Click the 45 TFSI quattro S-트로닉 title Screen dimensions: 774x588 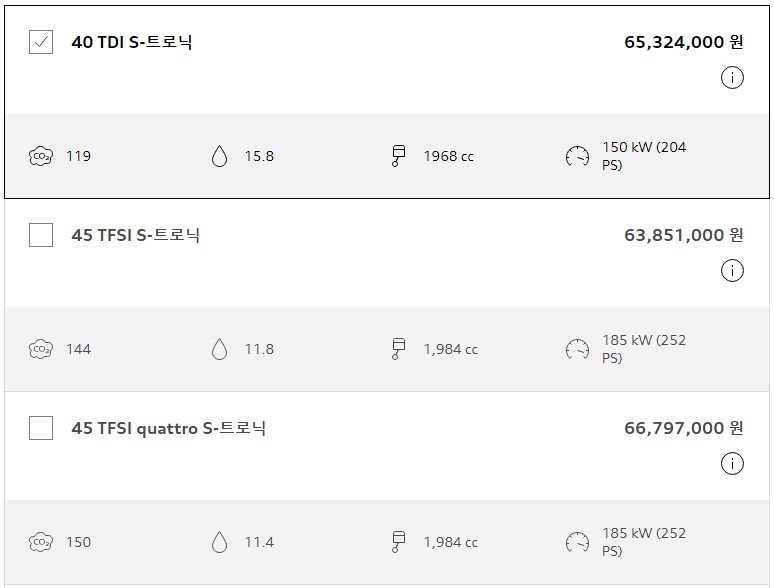click(x=169, y=428)
